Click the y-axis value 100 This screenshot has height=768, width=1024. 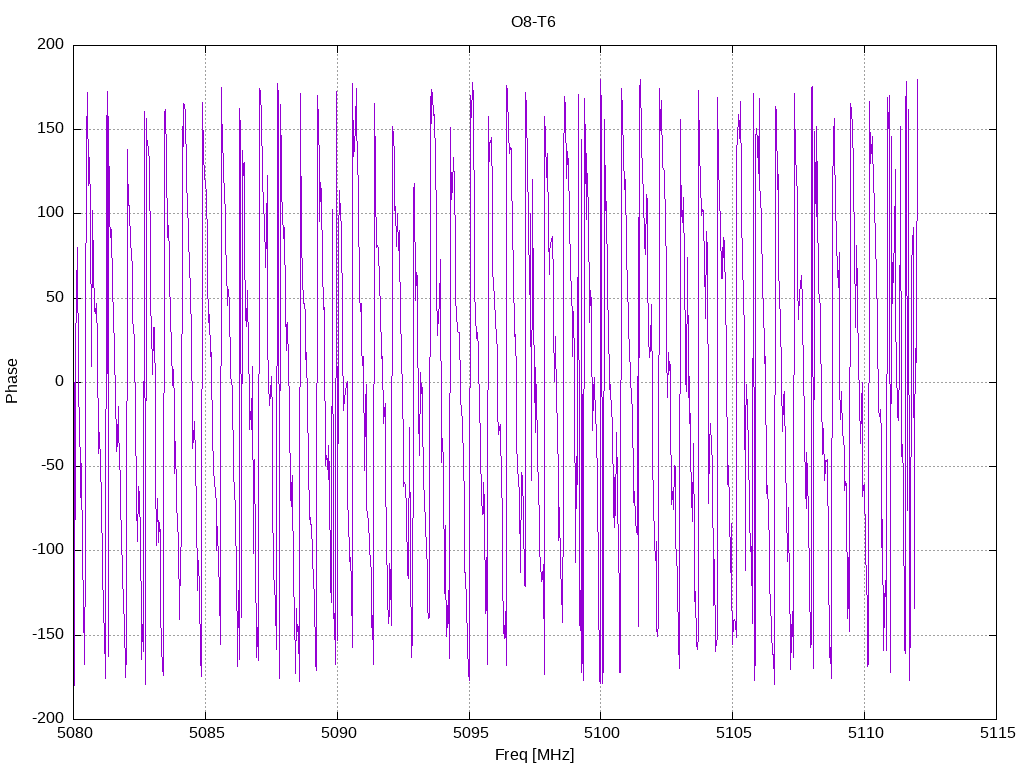click(51, 213)
